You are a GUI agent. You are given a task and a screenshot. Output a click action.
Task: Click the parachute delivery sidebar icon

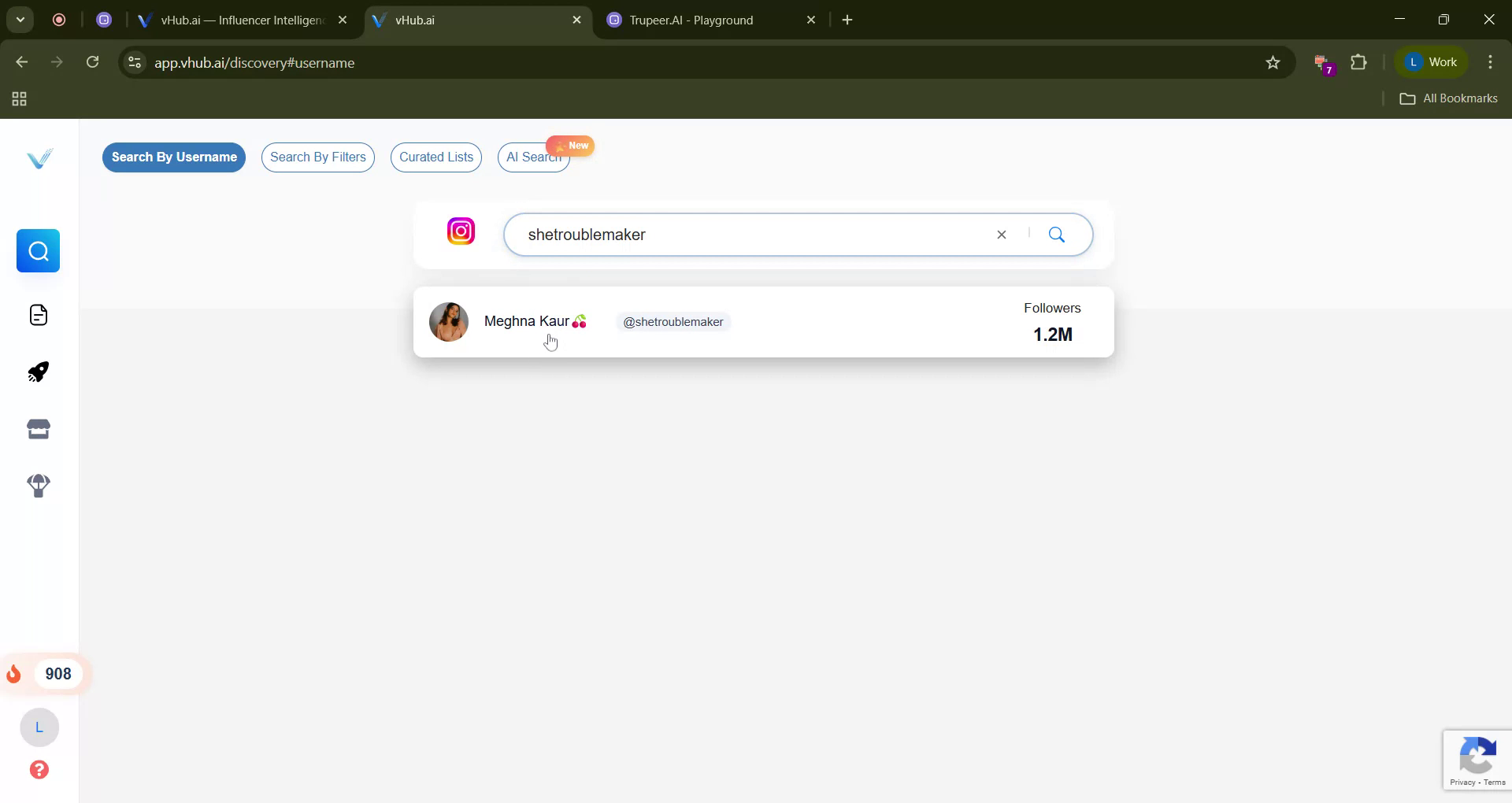click(x=38, y=486)
